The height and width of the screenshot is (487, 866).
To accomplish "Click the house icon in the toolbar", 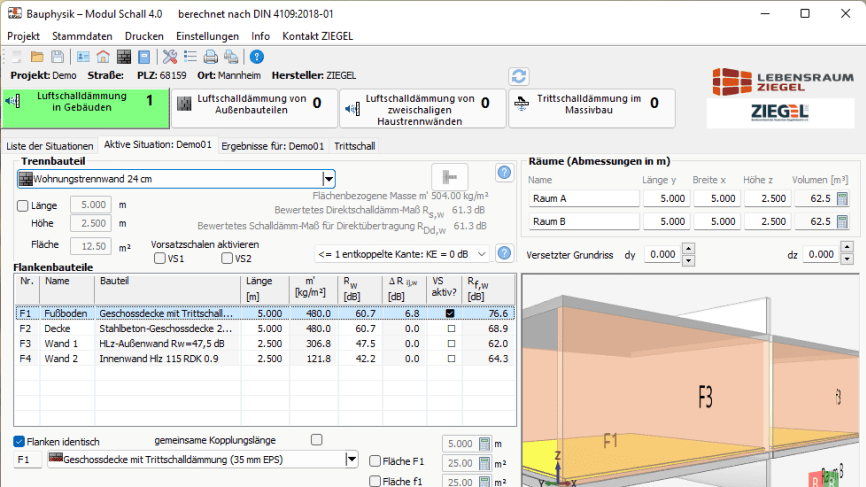I will coord(103,57).
